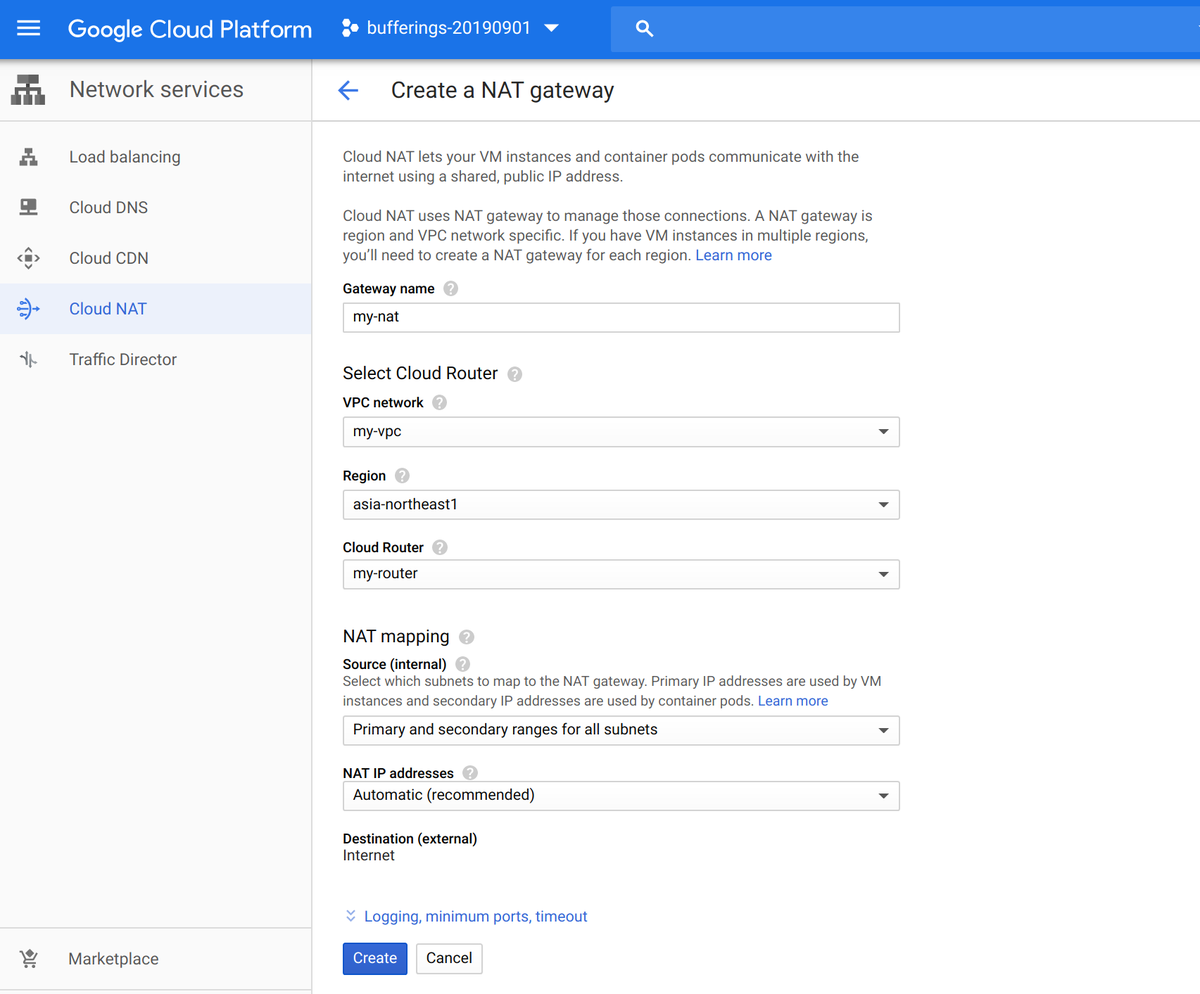The height and width of the screenshot is (994, 1200).
Task: Click the help icon beside Region
Action: pos(402,476)
